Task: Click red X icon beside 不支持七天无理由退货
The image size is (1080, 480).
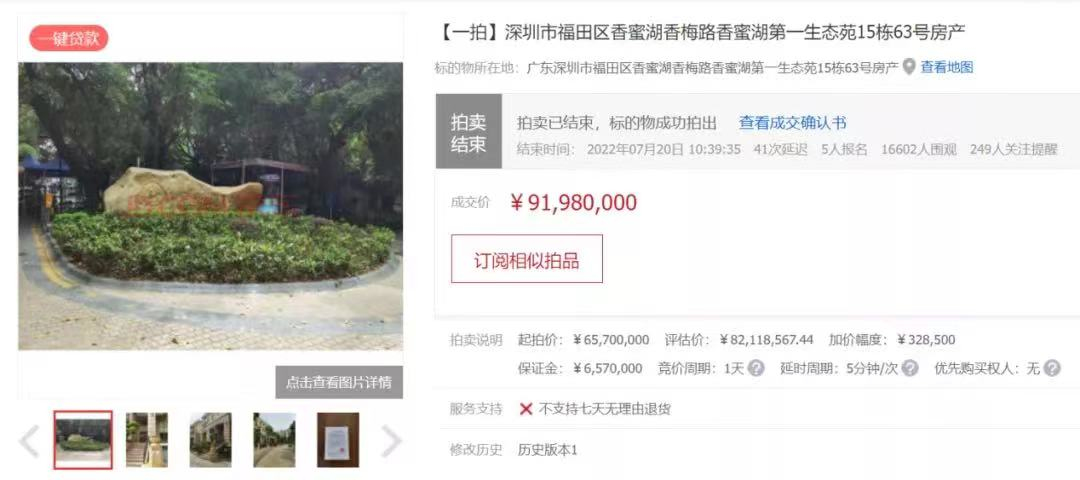Action: click(526, 409)
